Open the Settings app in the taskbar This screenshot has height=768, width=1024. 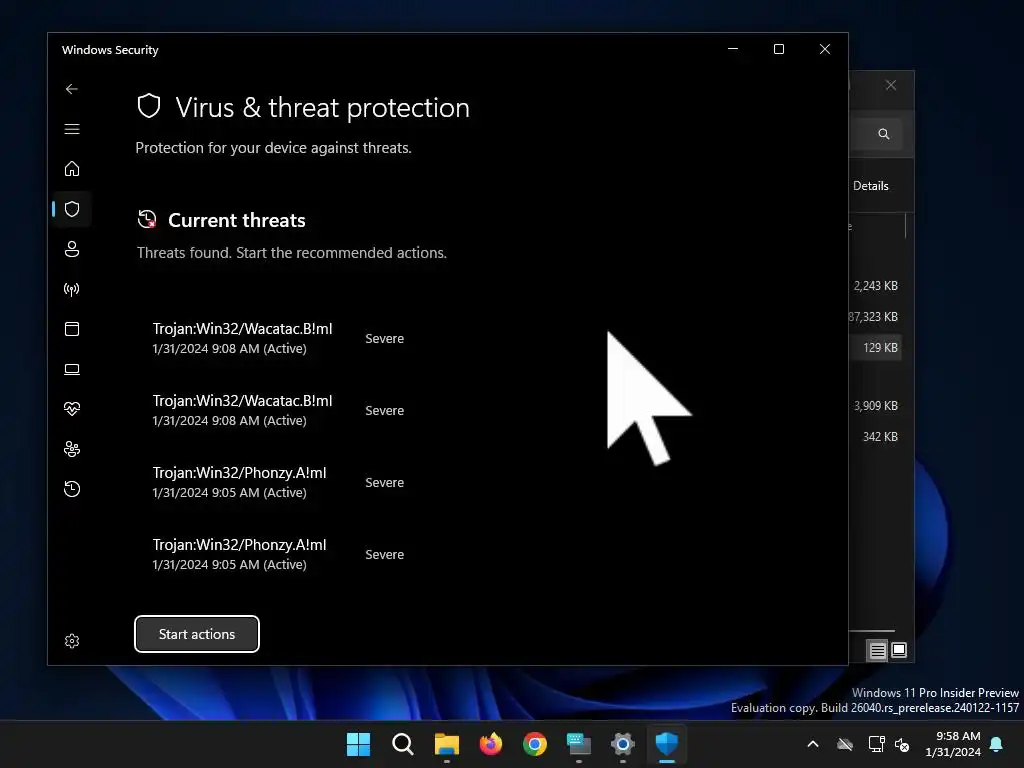click(x=622, y=744)
